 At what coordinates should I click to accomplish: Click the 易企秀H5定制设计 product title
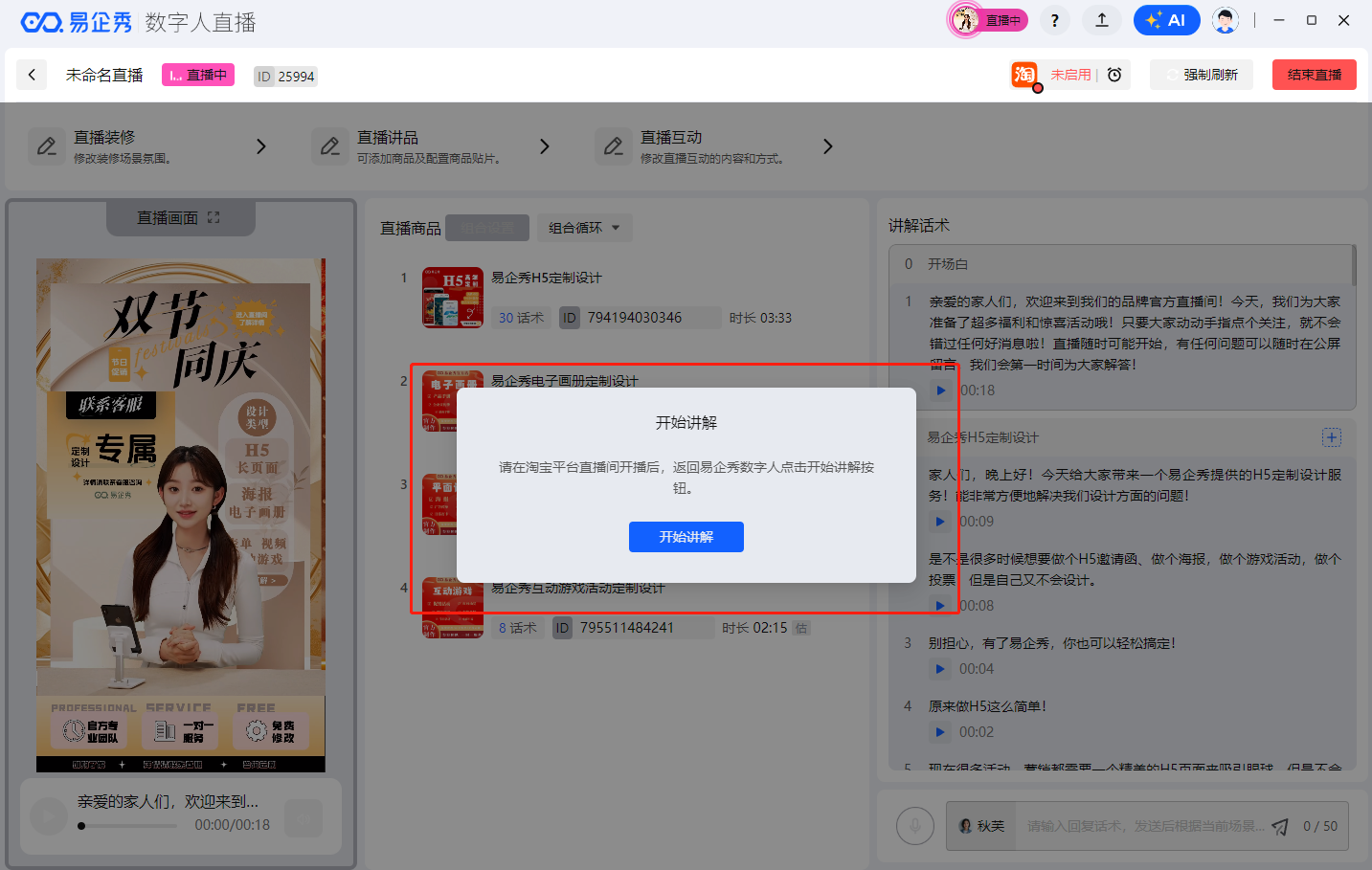coord(547,278)
